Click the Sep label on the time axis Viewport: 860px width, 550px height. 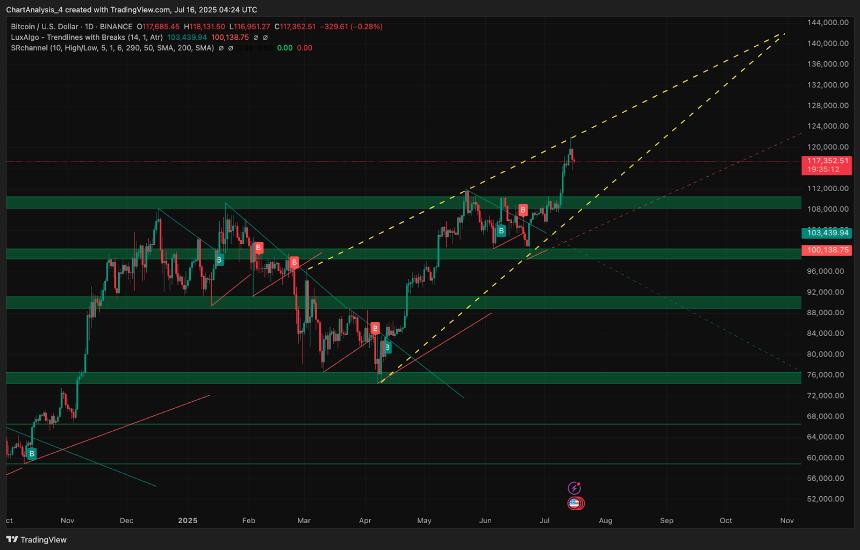click(x=666, y=520)
